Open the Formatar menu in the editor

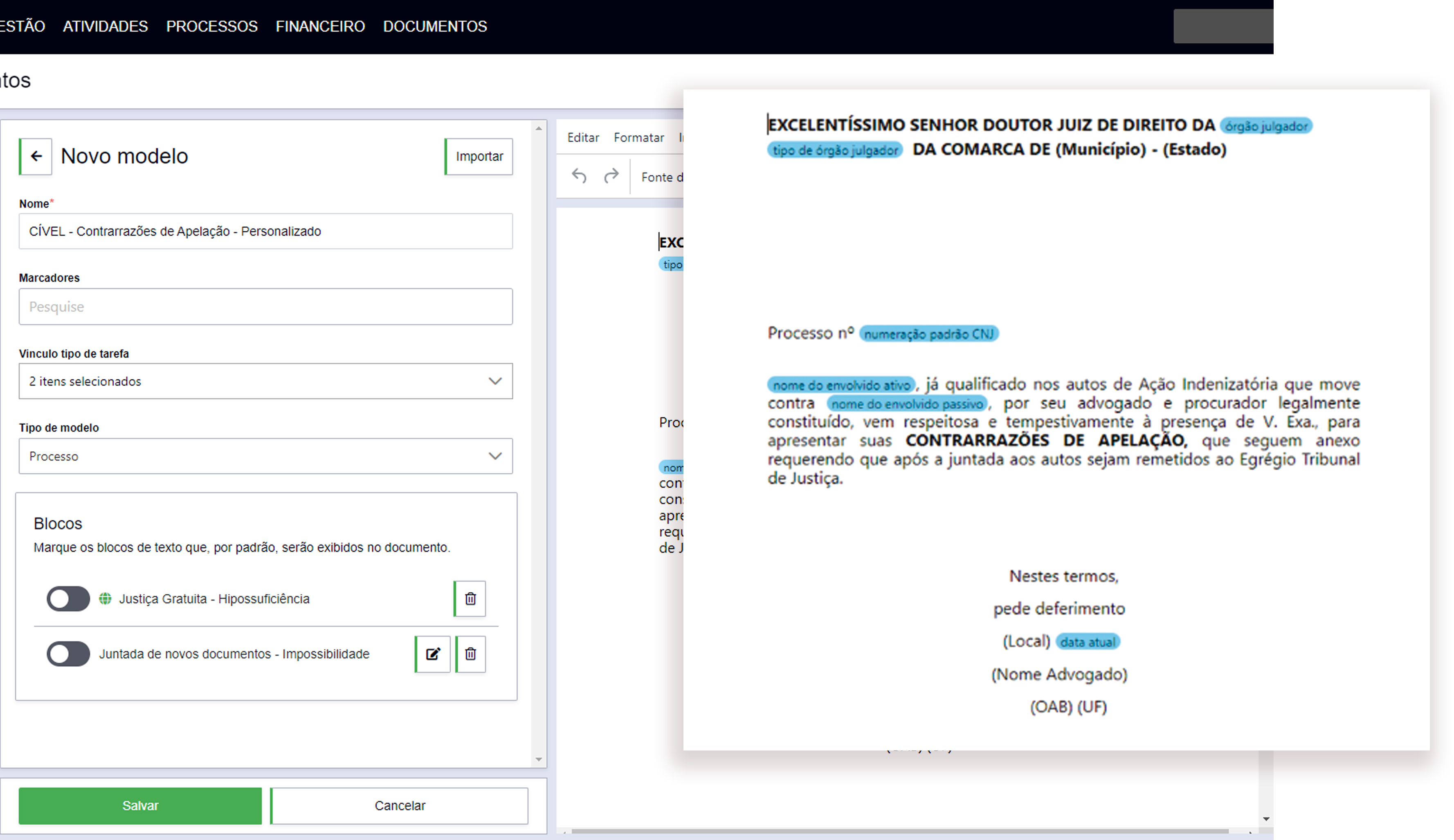tap(639, 137)
